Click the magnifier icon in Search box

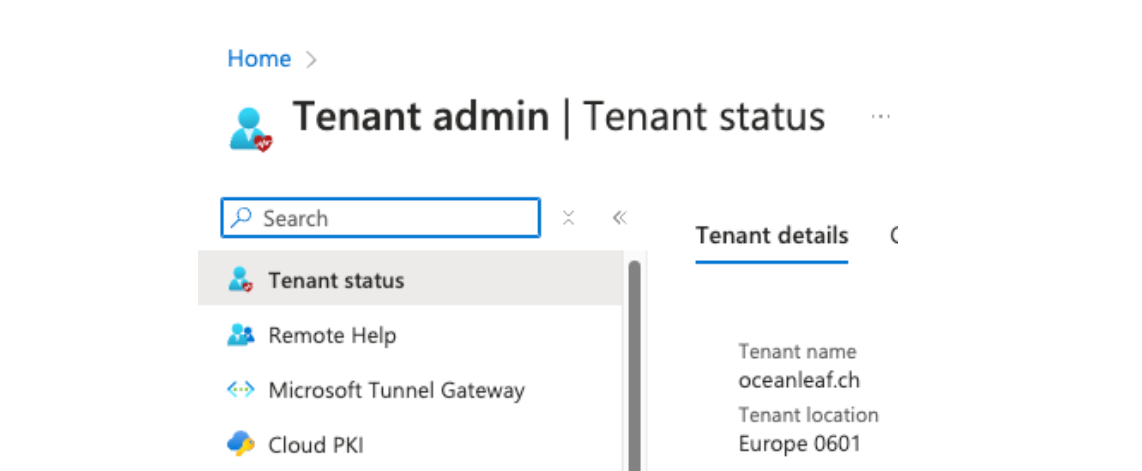pyautogui.click(x=241, y=218)
